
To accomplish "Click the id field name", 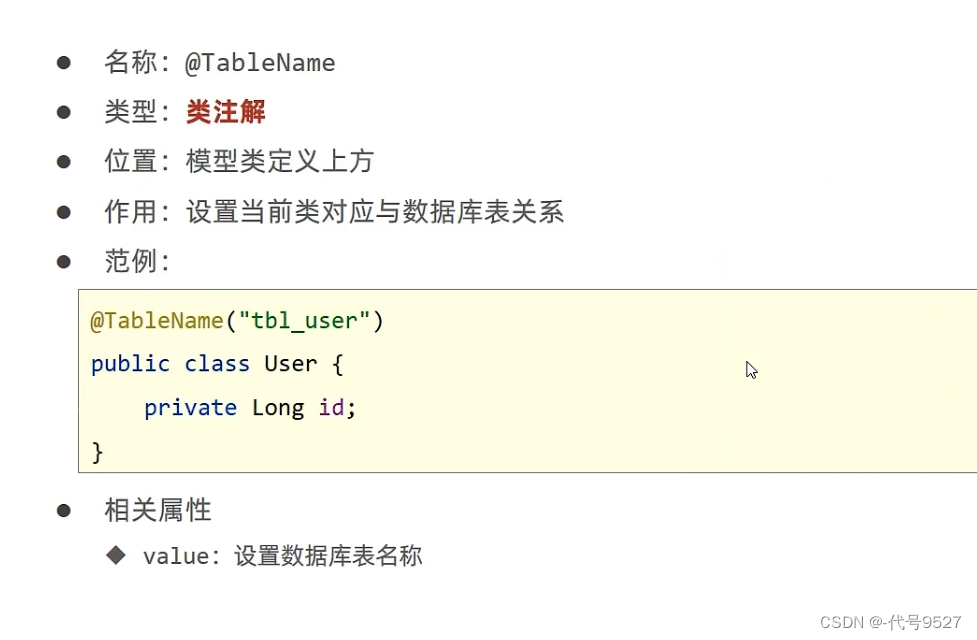I will [331, 408].
